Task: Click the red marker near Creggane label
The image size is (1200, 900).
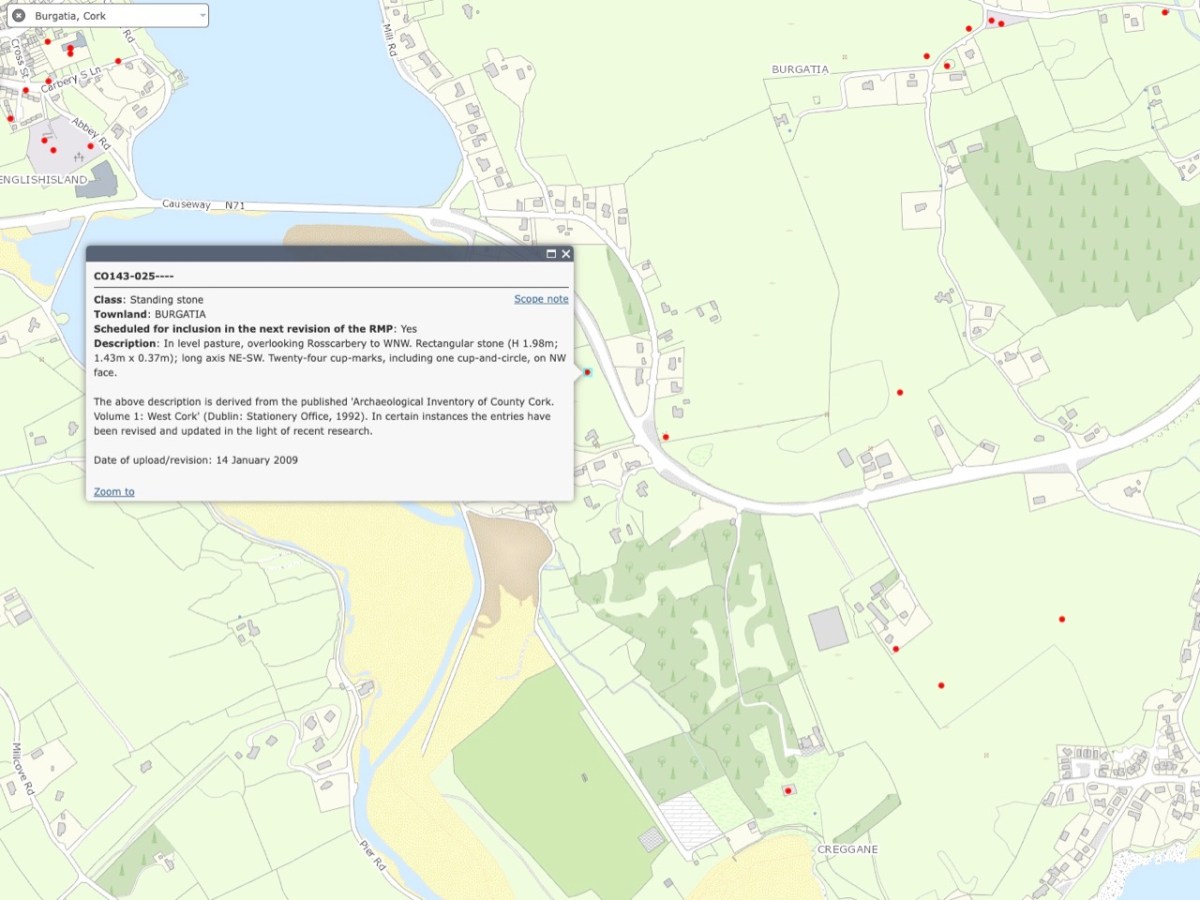Action: click(788, 791)
